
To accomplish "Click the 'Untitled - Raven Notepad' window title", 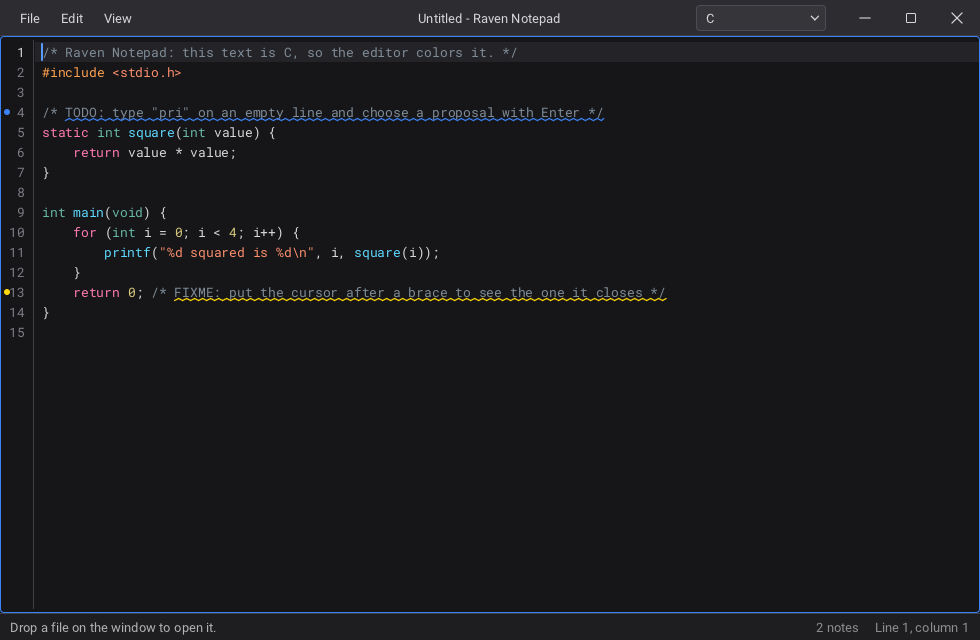I will 489,19.
